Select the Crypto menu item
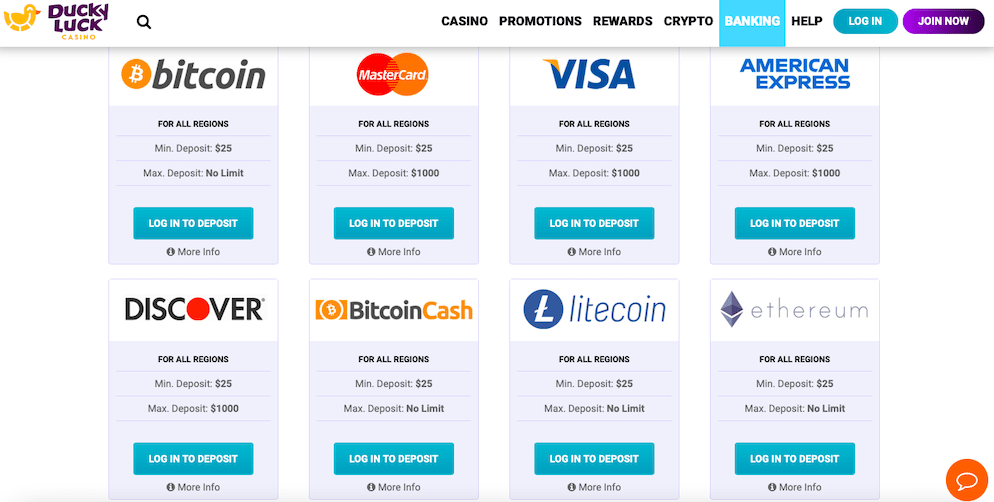Image resolution: width=994 pixels, height=502 pixels. 688,21
